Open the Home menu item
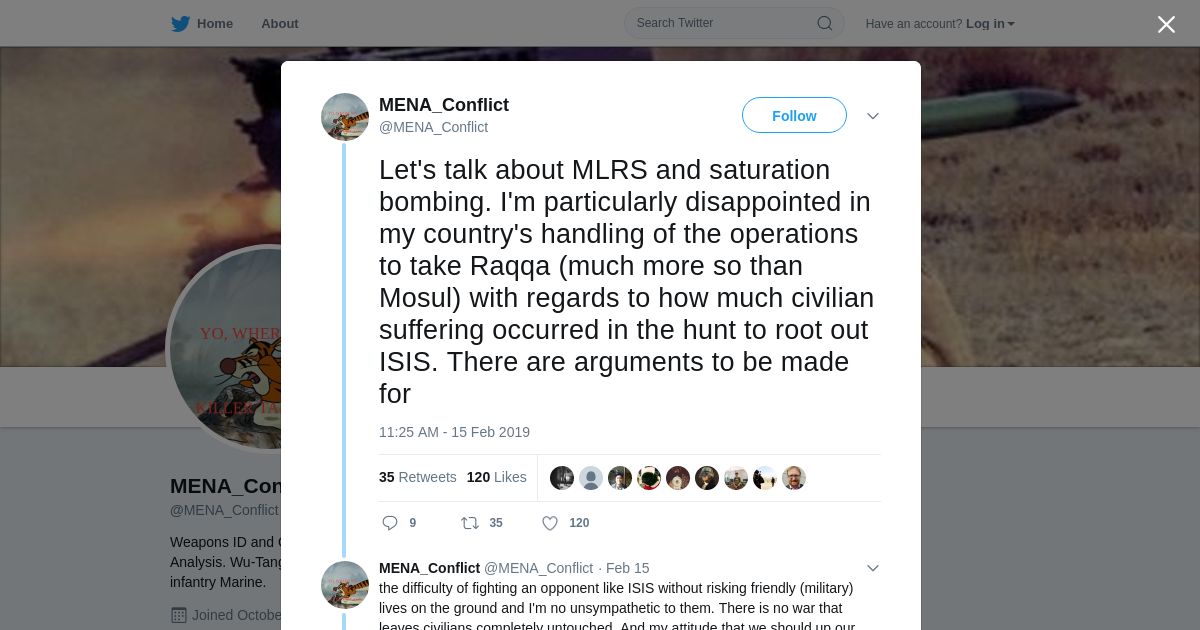Screen dimensions: 1200x630 pos(214,24)
